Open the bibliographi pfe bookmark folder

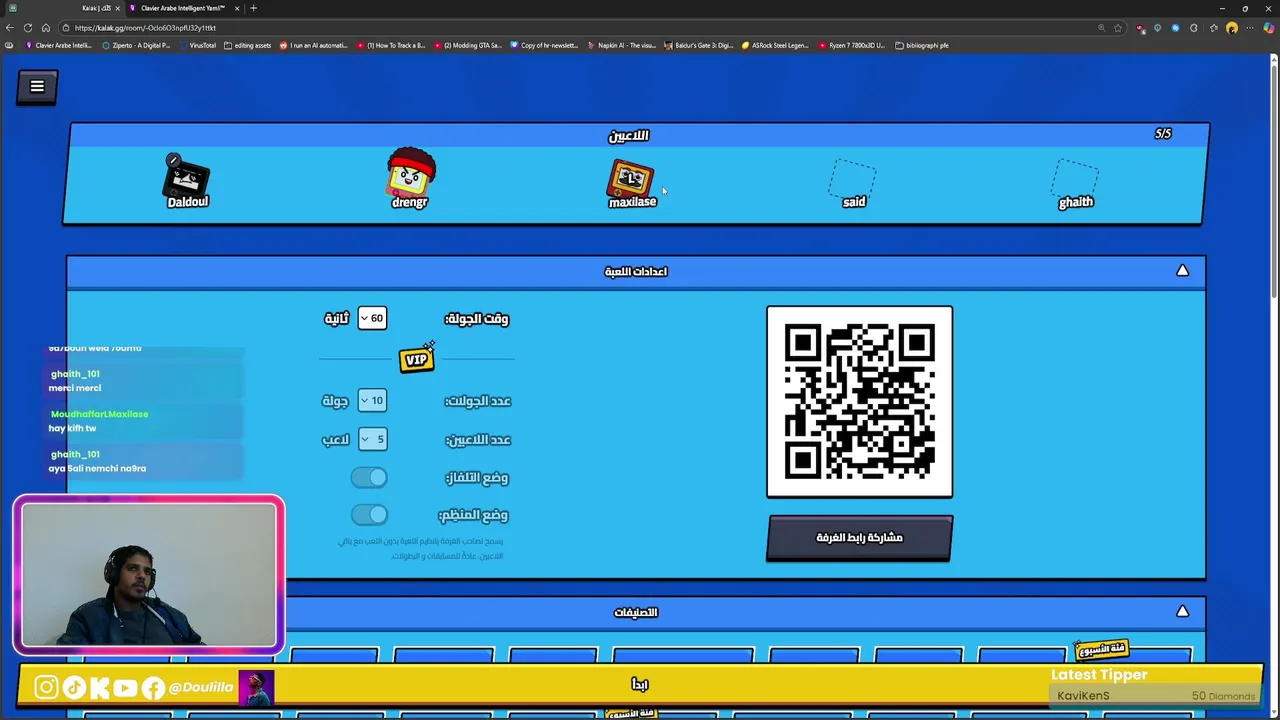(922, 45)
